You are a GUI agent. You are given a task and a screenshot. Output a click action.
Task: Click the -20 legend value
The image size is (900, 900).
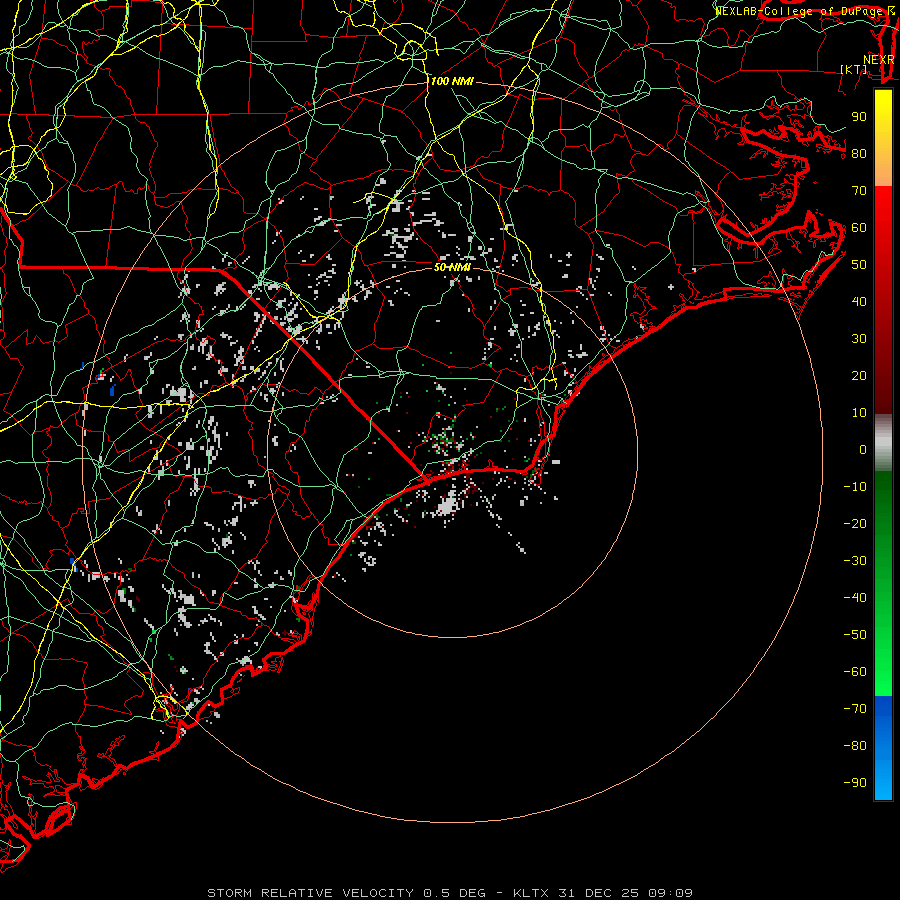coord(855,523)
